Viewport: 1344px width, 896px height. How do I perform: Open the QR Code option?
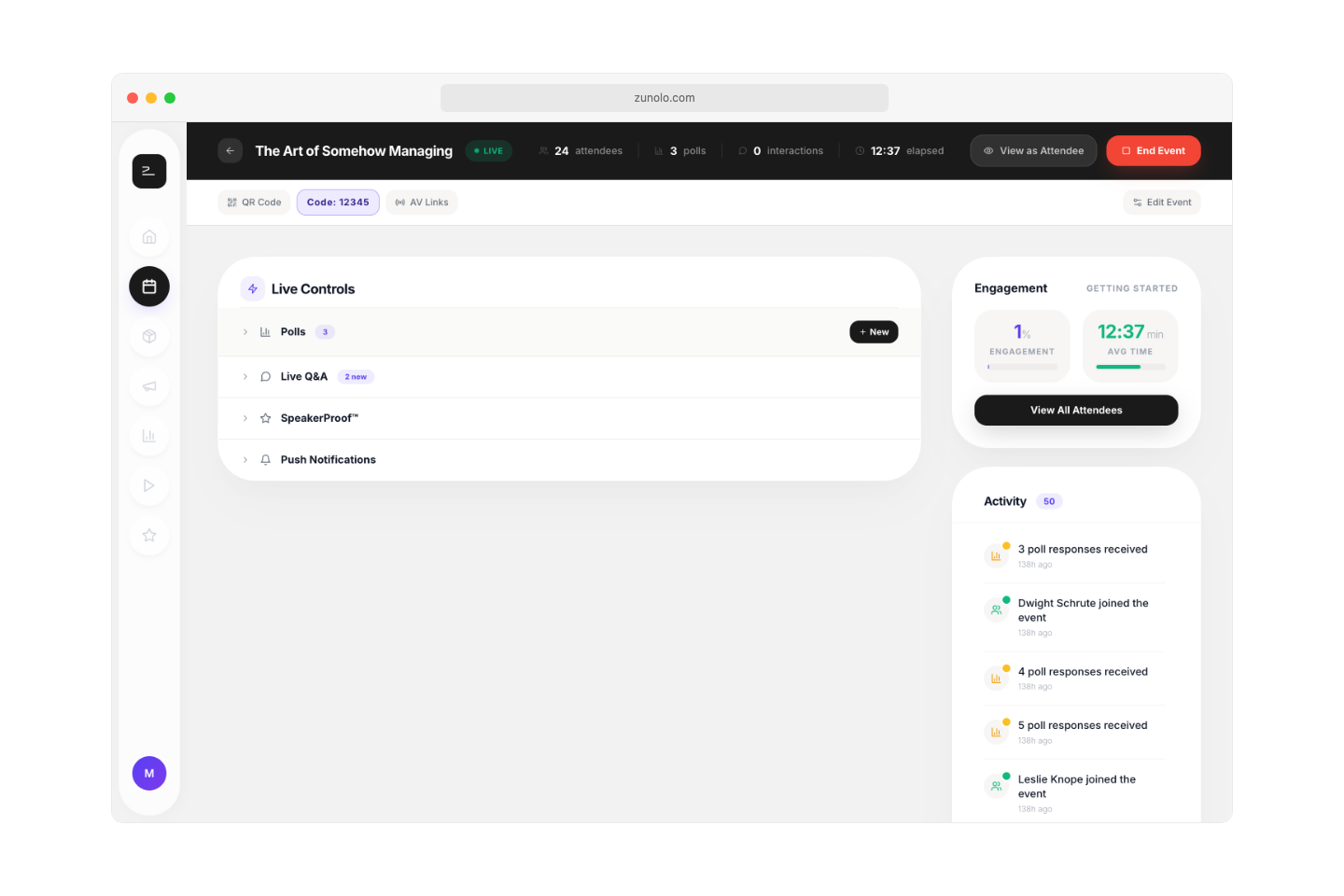(x=253, y=202)
